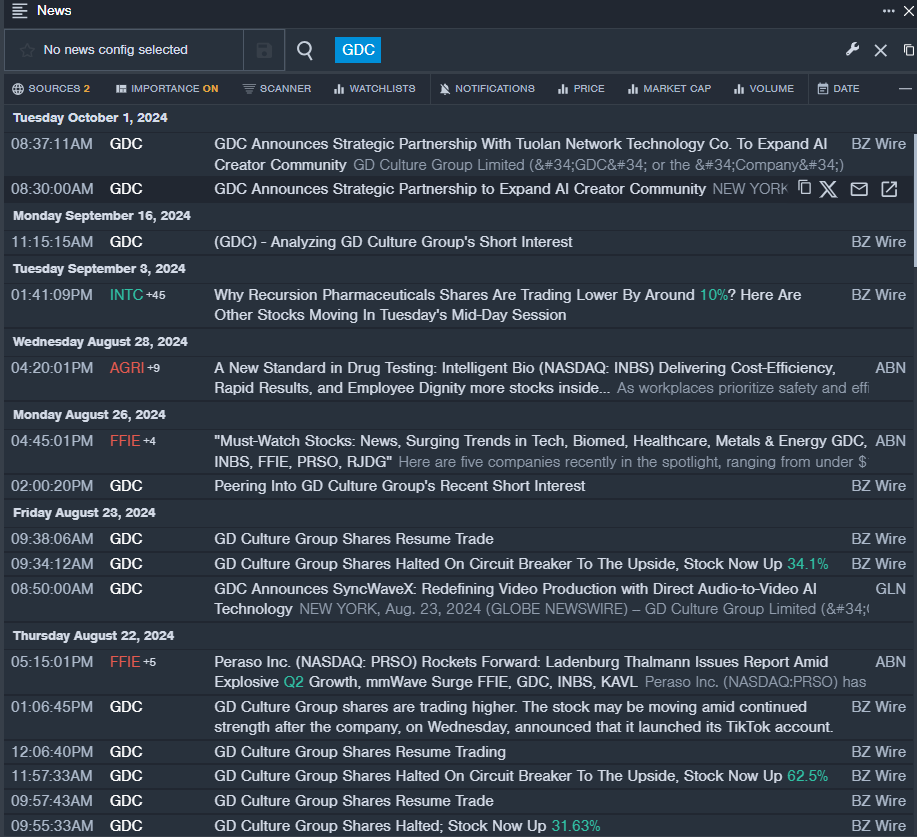Image resolution: width=917 pixels, height=837 pixels.
Task: Toggle the Notifications filter
Action: pos(487,89)
